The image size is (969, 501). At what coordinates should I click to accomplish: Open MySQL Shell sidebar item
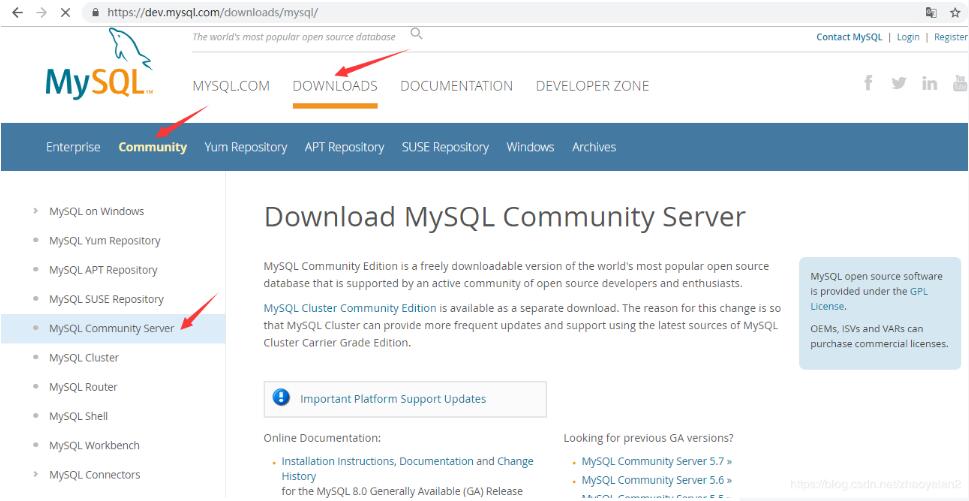pos(78,416)
